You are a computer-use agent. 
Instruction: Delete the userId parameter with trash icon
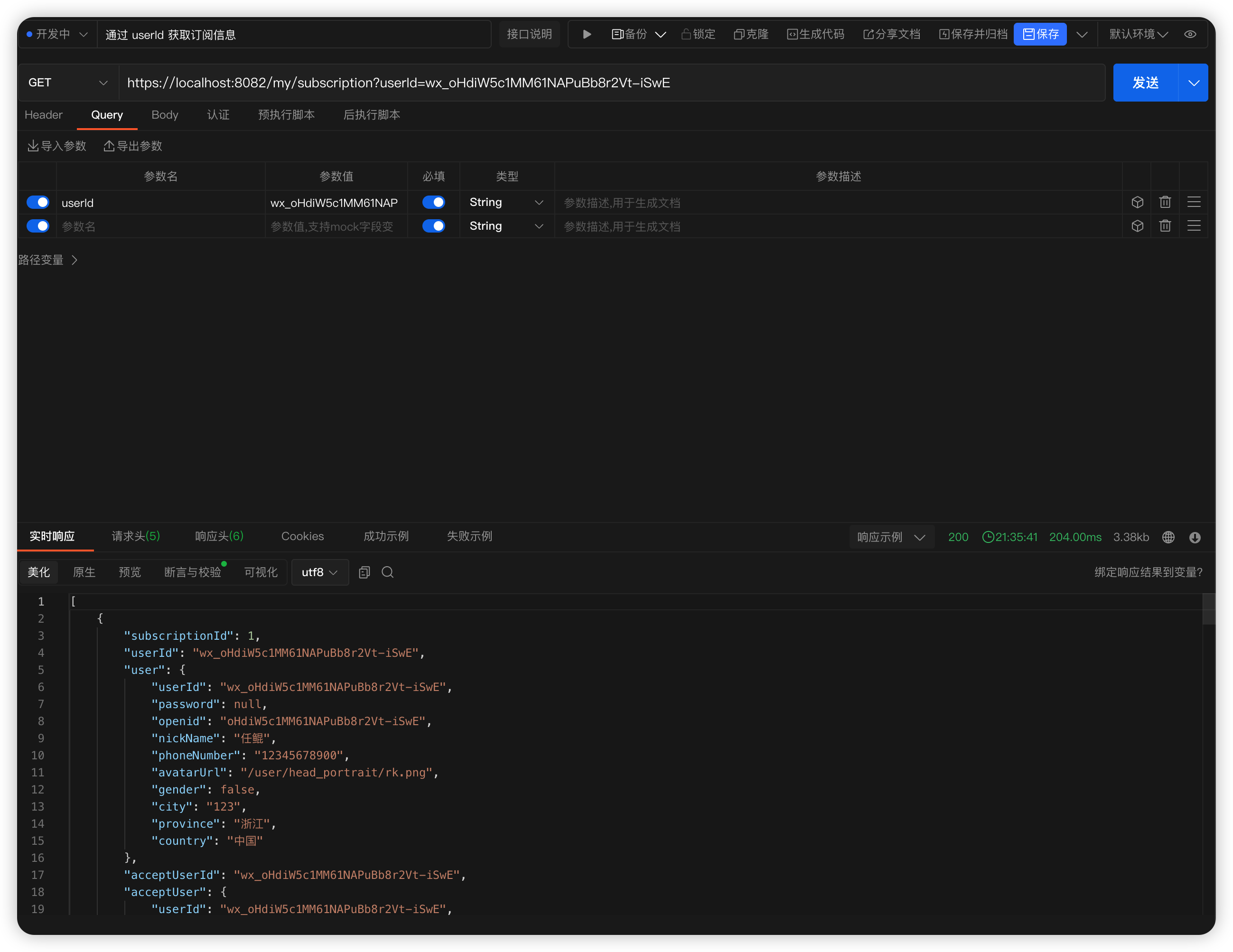pyautogui.click(x=1165, y=202)
